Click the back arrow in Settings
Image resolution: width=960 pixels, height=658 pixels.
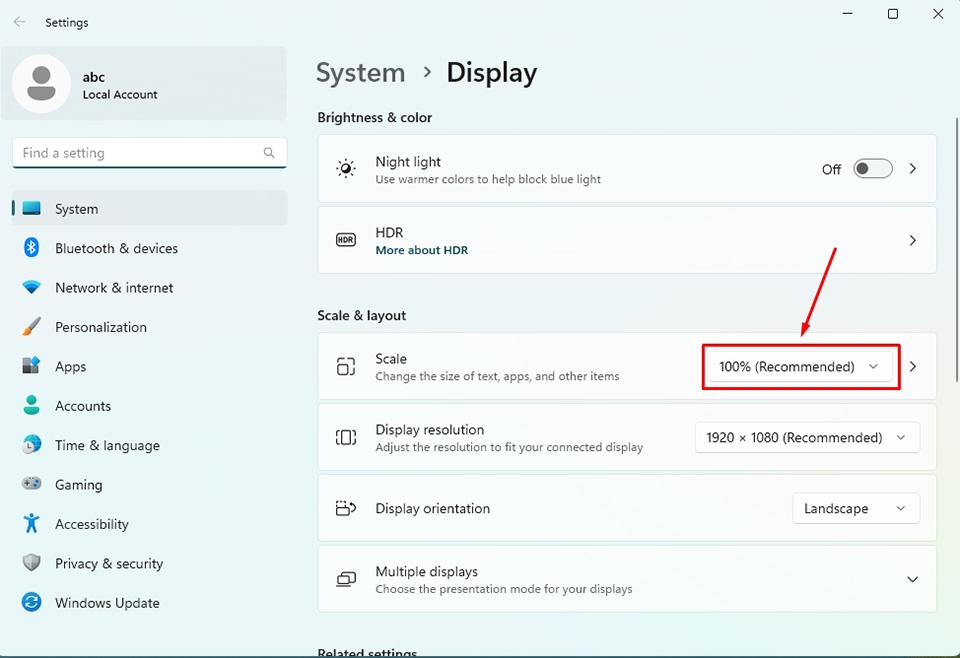click(x=19, y=21)
